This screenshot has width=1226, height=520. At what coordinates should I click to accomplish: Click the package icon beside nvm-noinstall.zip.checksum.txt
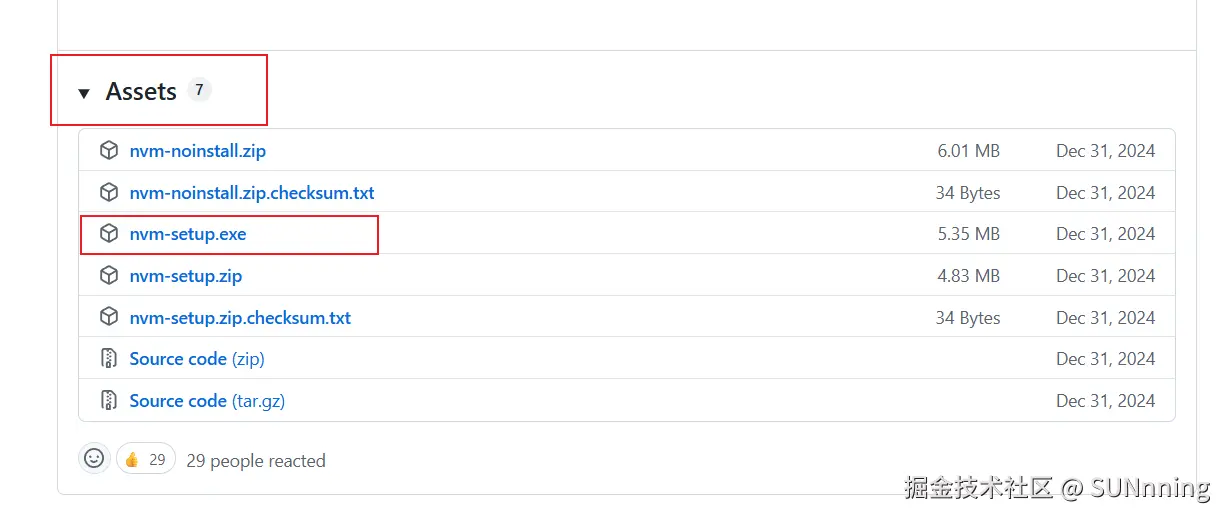point(109,192)
